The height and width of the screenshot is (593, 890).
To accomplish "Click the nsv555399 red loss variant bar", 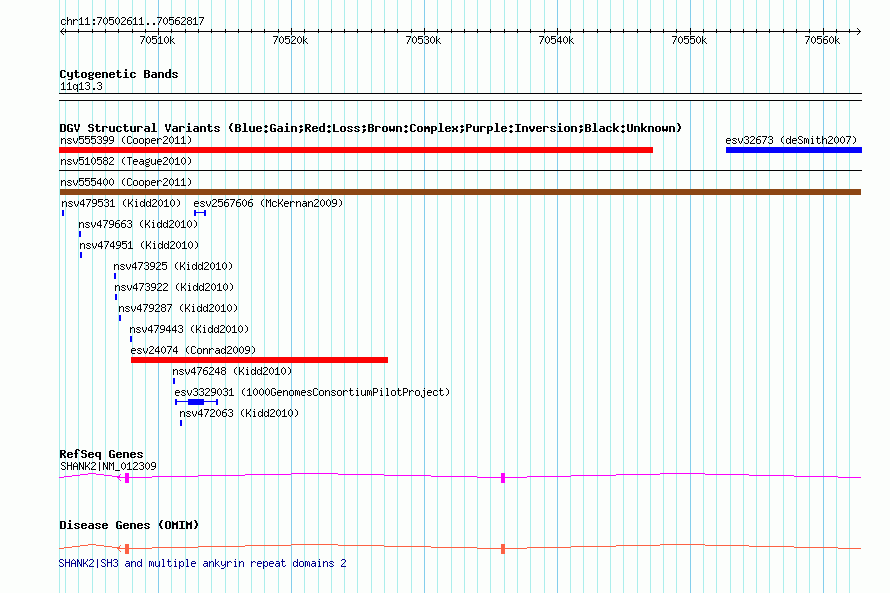I will click(356, 150).
